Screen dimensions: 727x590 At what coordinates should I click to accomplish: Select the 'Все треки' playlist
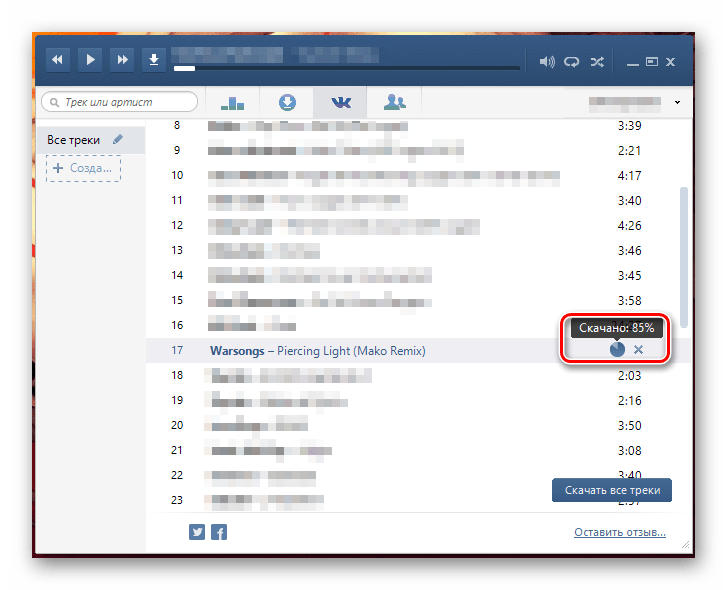pyautogui.click(x=90, y=140)
